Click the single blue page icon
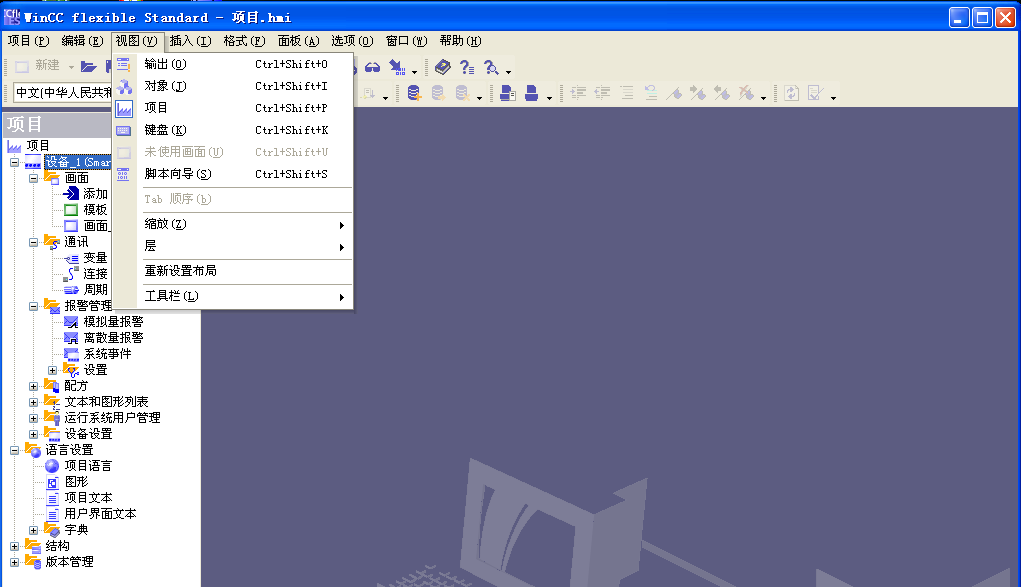Viewport: 1021px width, 587px height. coord(532,93)
